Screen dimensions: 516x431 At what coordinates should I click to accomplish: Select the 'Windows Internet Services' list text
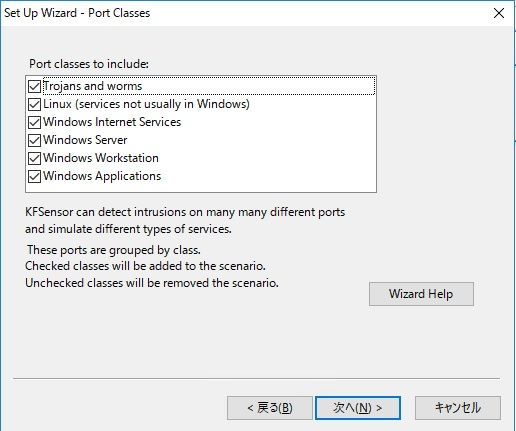coord(112,122)
